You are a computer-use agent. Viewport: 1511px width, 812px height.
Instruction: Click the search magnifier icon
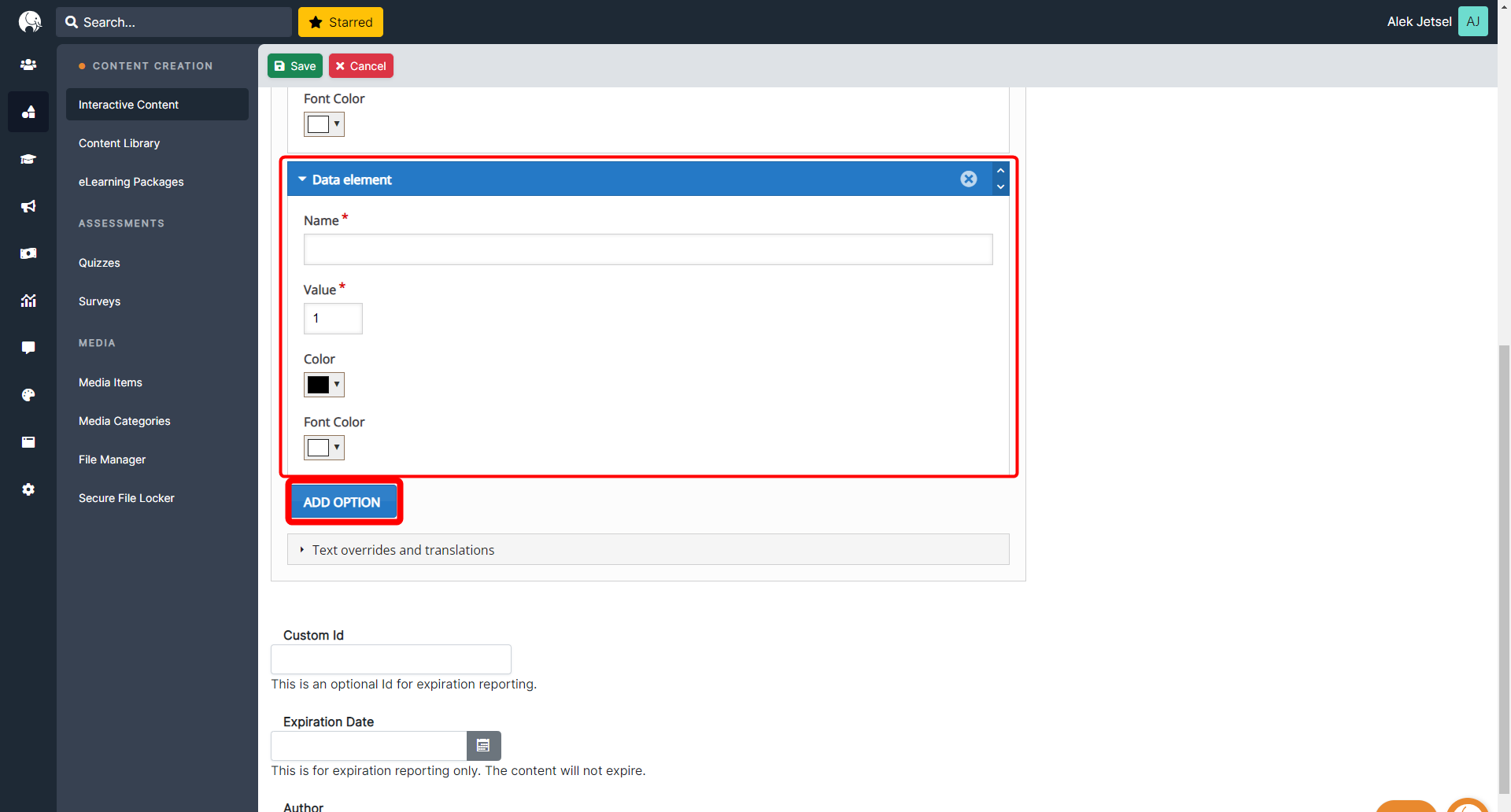point(72,22)
